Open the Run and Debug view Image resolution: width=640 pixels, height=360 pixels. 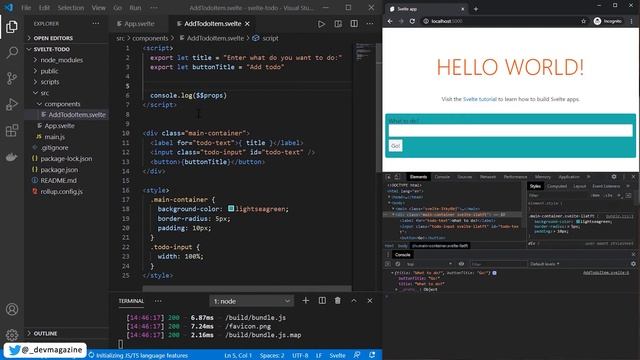pos(12,104)
